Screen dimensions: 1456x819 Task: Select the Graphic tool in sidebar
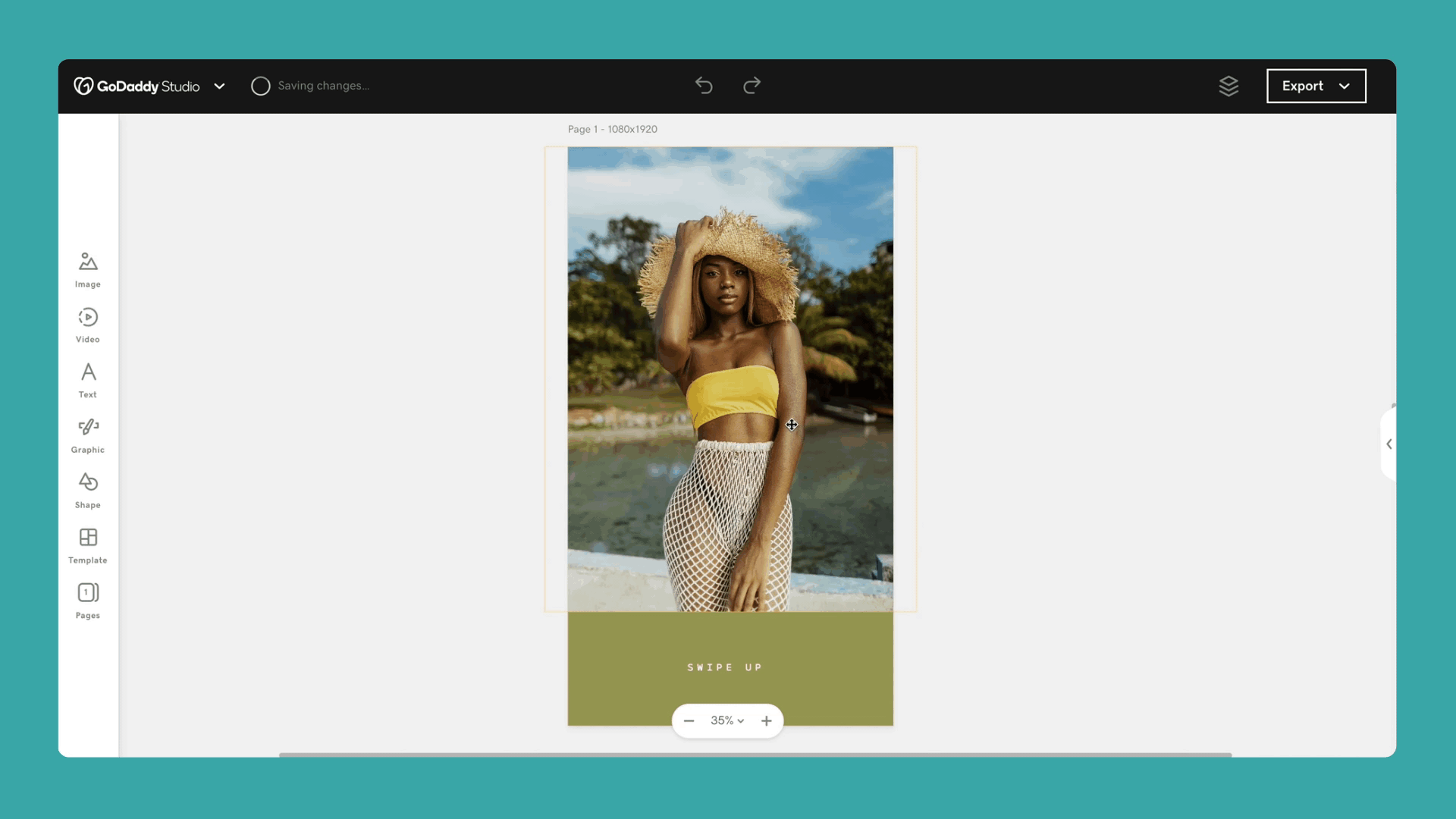(x=87, y=434)
